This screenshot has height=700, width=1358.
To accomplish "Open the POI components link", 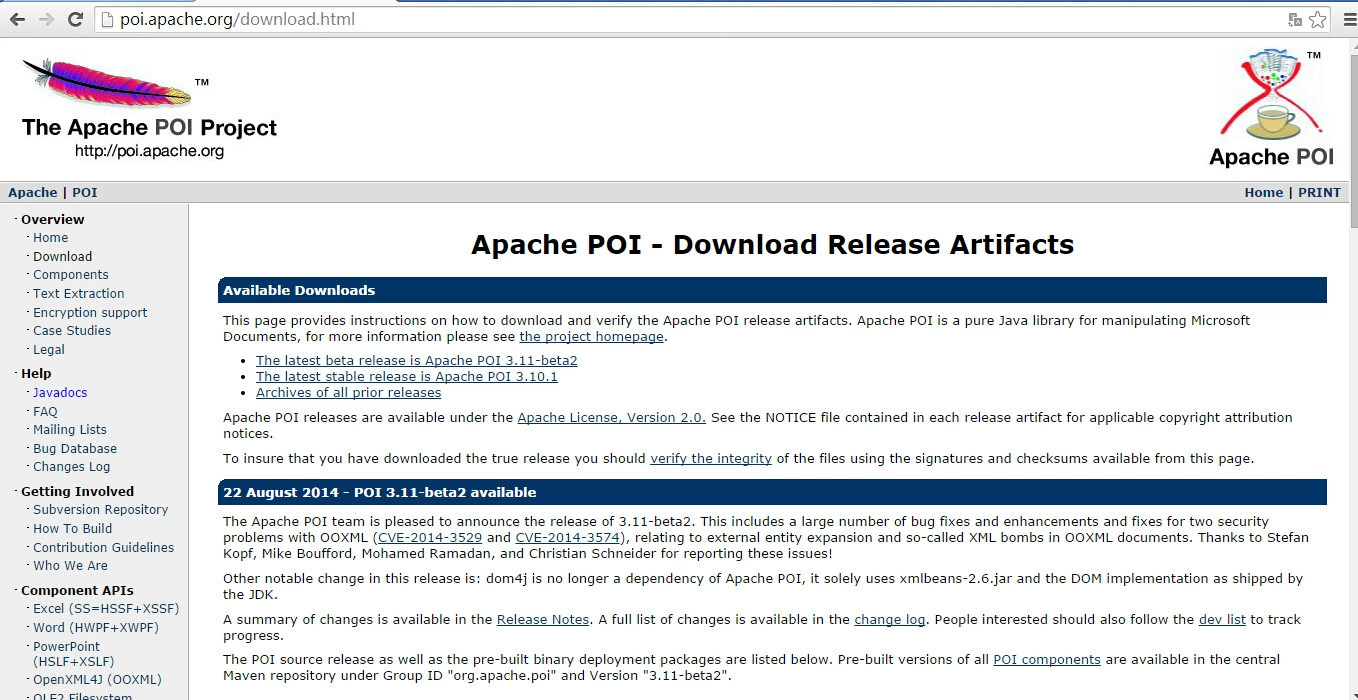I will (x=1047, y=660).
